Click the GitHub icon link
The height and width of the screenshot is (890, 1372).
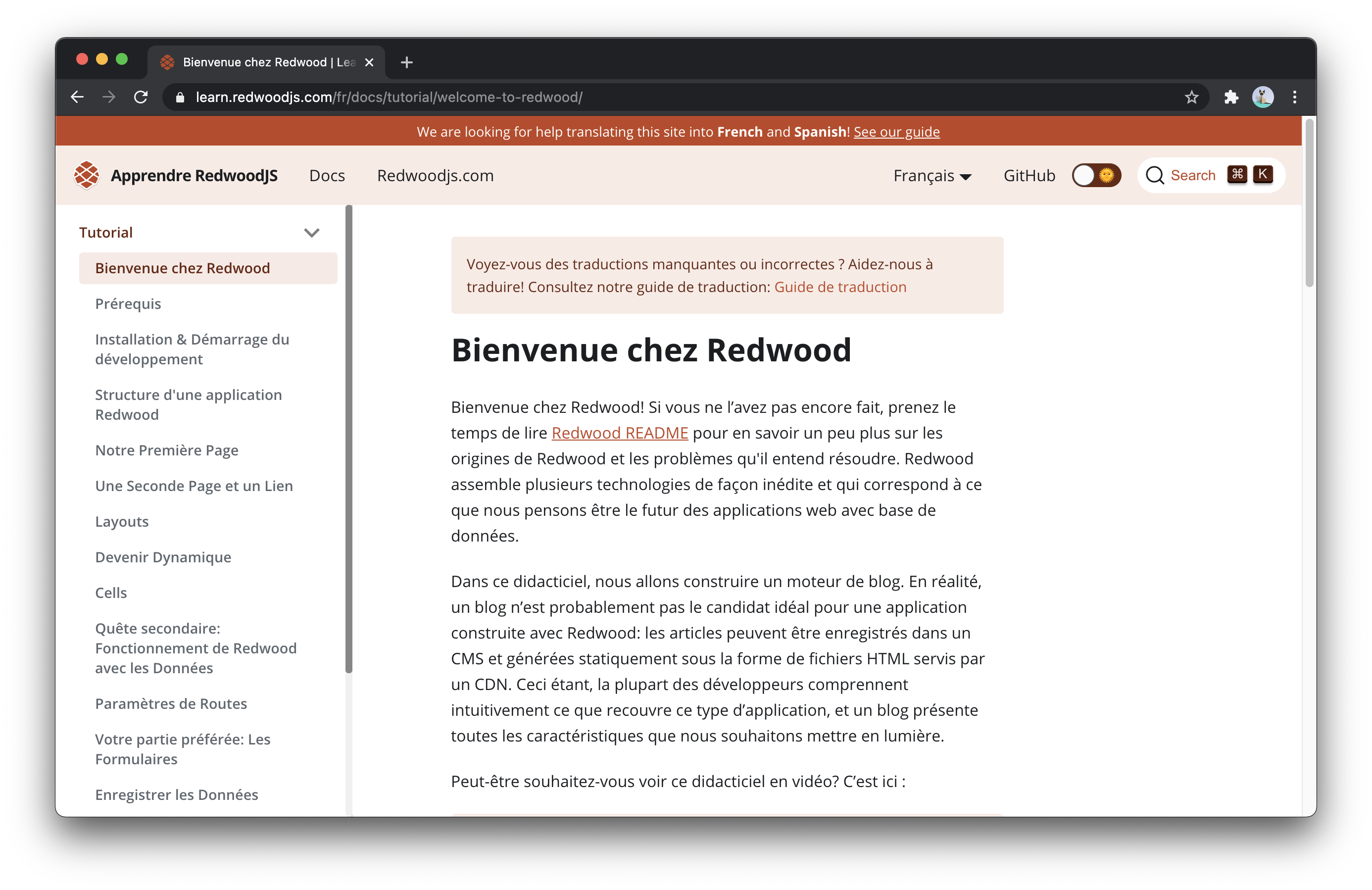[1028, 174]
